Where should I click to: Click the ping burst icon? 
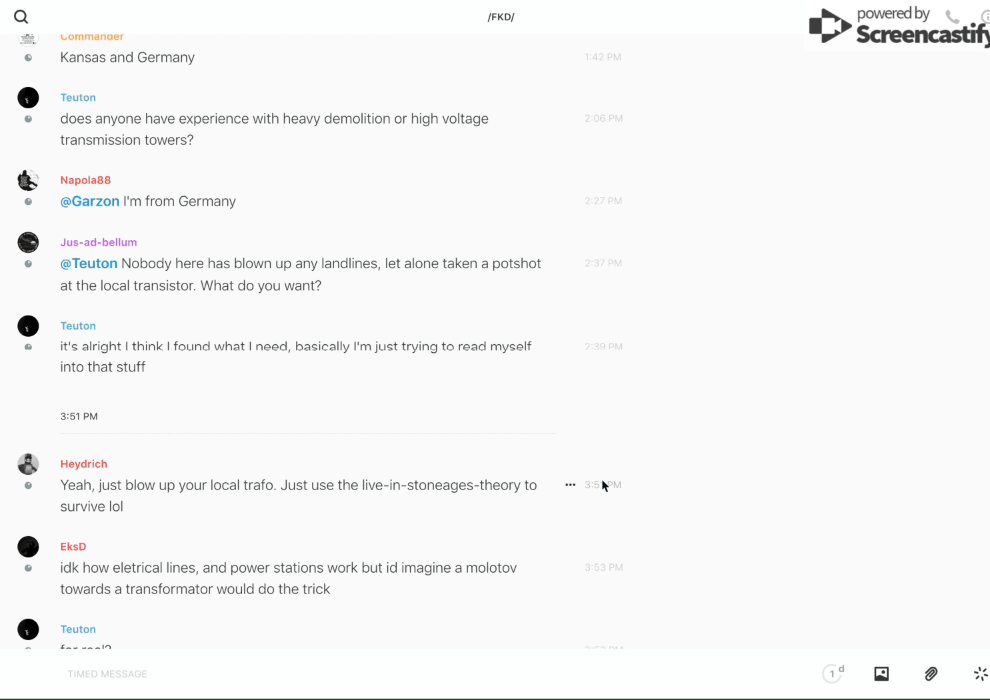click(980, 674)
